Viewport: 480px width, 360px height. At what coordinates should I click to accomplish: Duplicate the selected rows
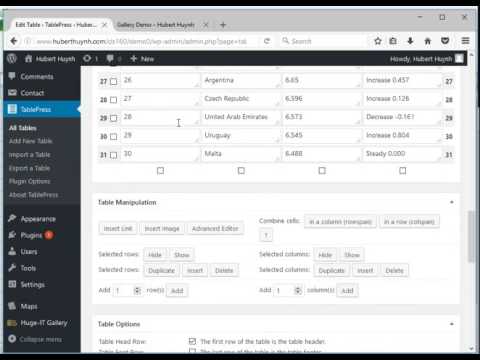coord(162,270)
